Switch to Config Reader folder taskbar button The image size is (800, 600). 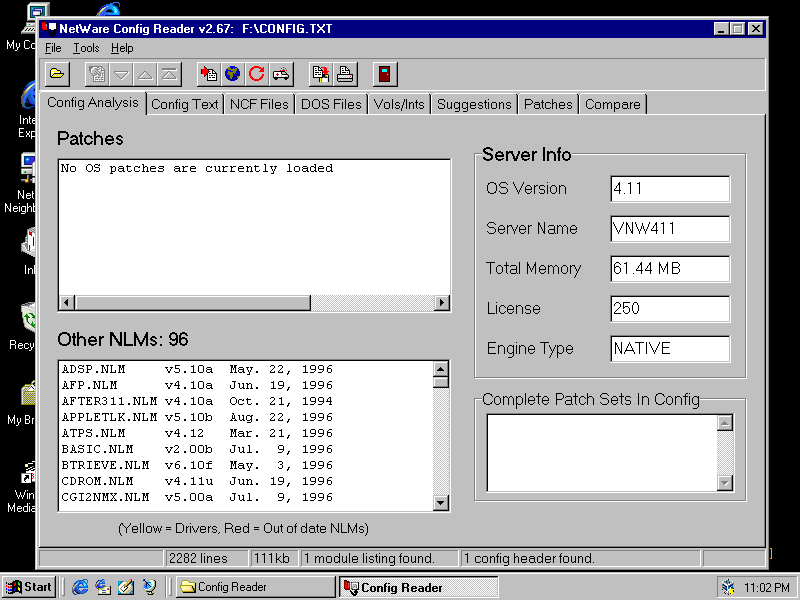(255, 587)
